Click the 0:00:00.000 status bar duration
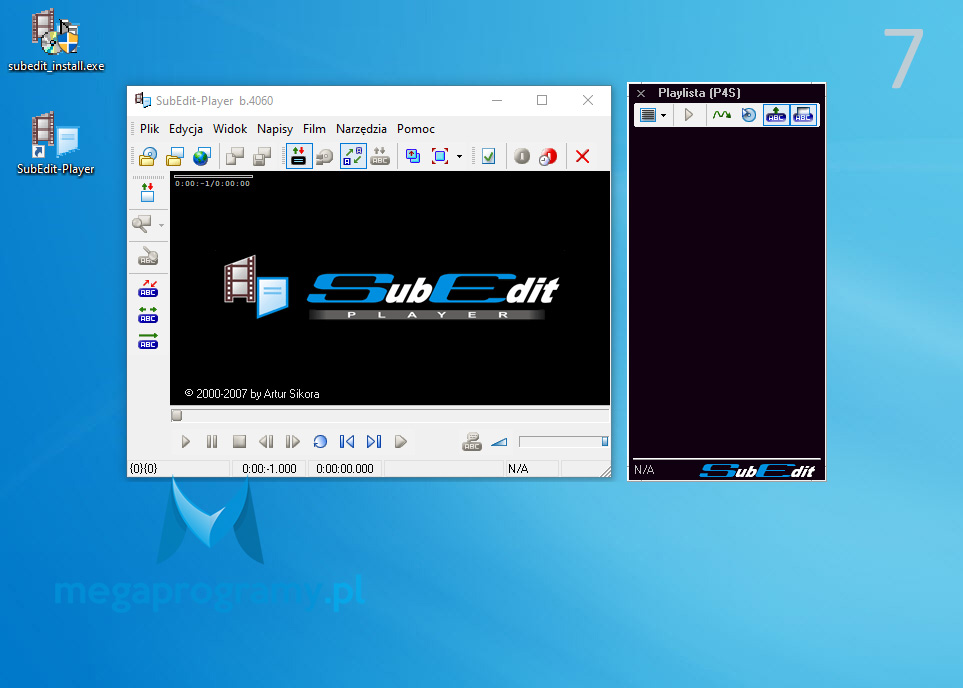963x688 pixels. click(x=345, y=469)
